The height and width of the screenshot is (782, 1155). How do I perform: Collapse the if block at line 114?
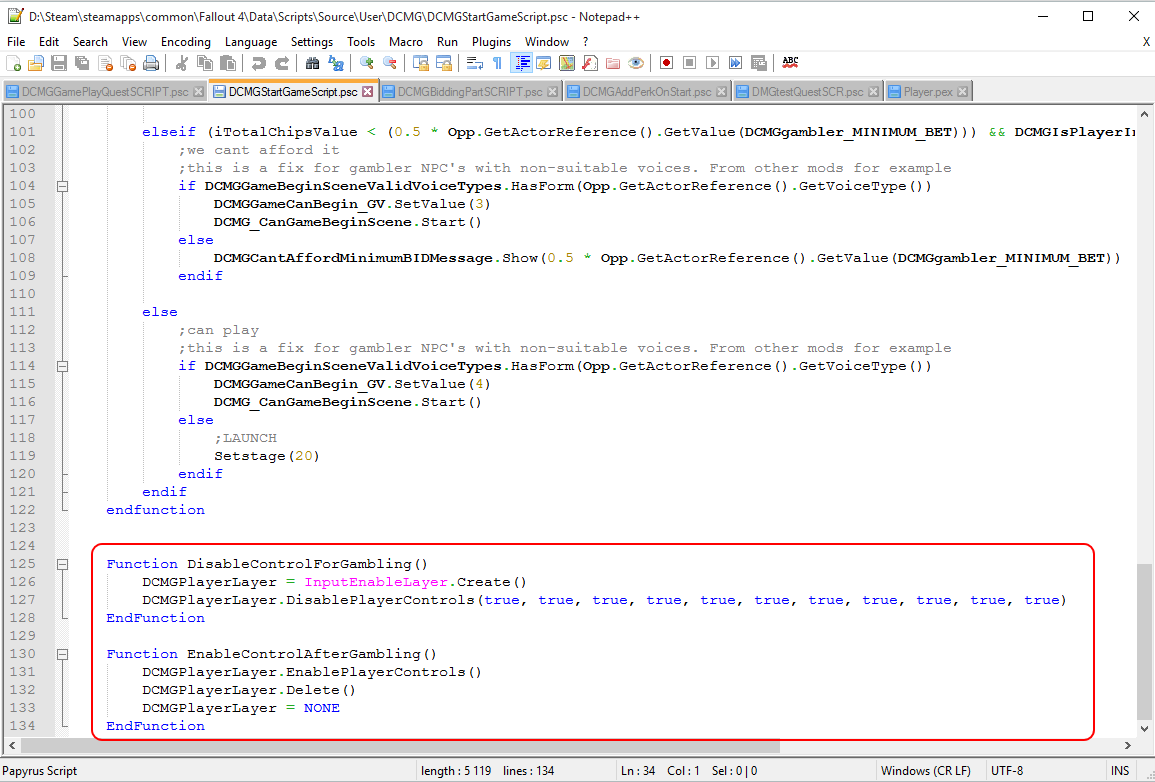coord(63,366)
